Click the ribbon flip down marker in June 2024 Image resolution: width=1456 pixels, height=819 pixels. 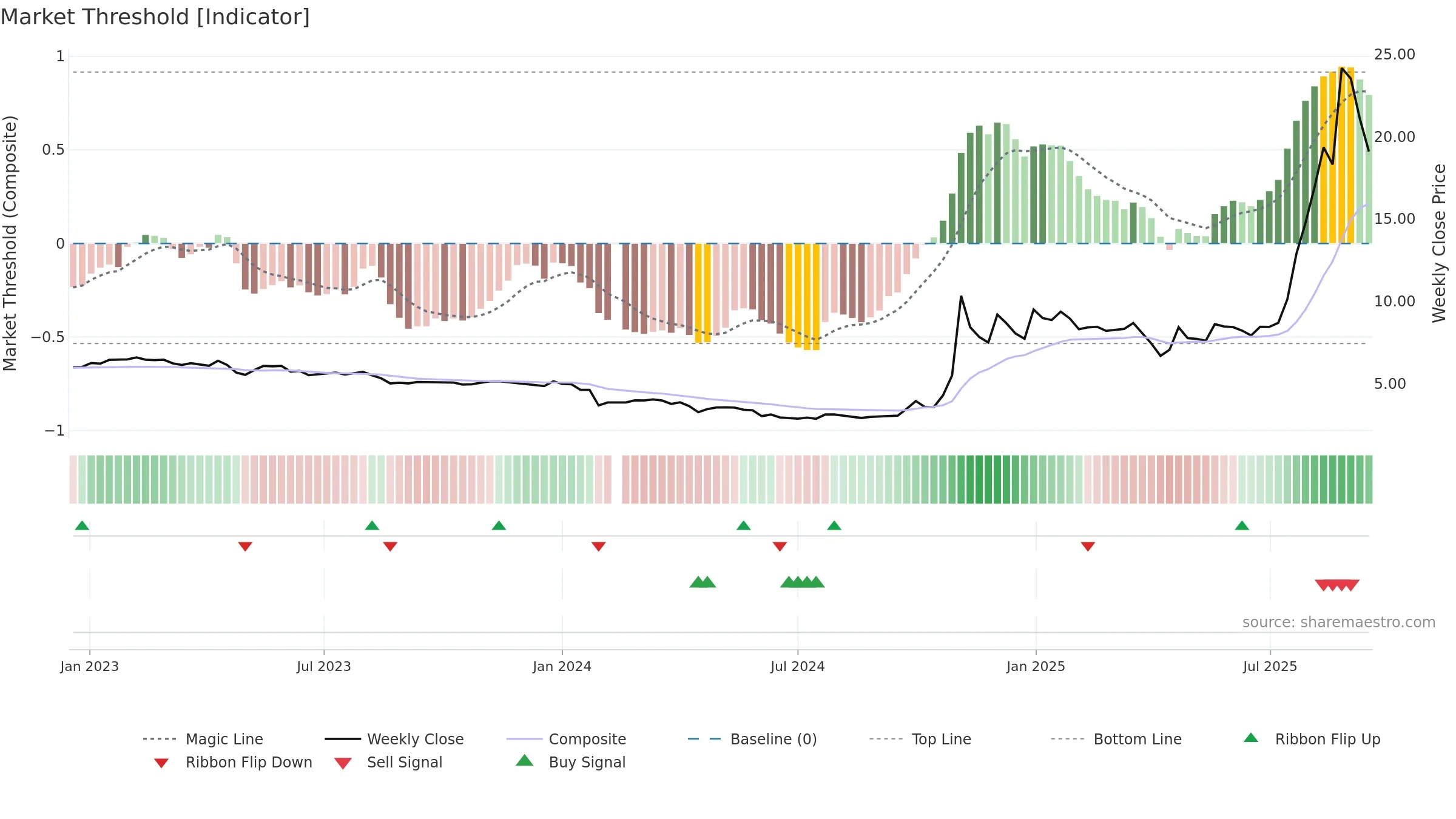[780, 547]
